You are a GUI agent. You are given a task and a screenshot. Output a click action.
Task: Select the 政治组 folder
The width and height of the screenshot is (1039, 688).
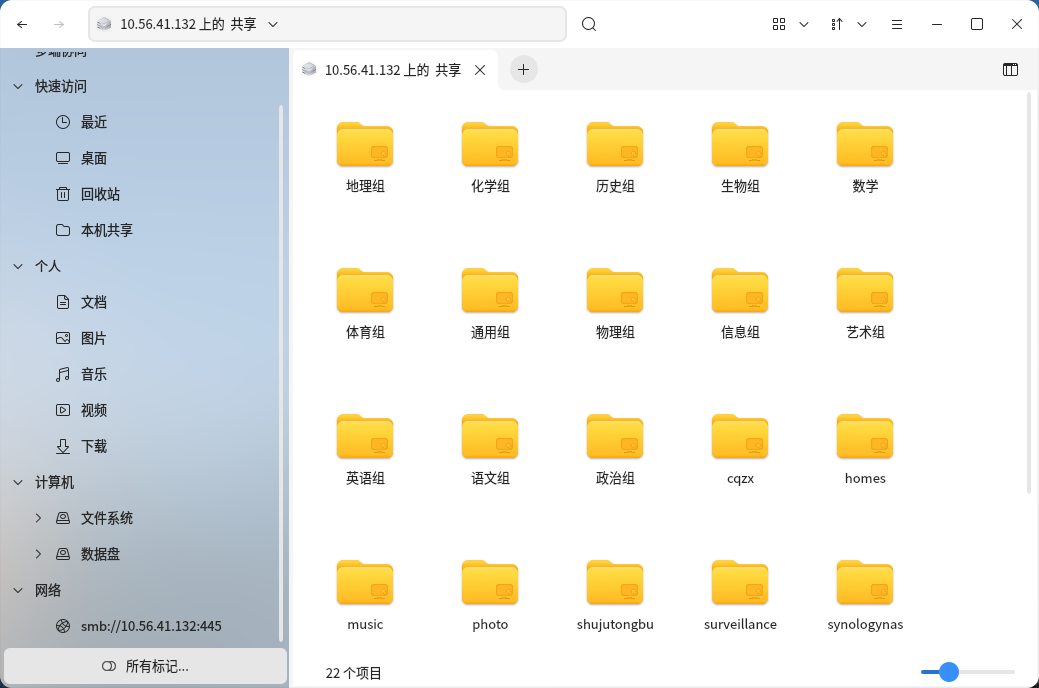615,449
